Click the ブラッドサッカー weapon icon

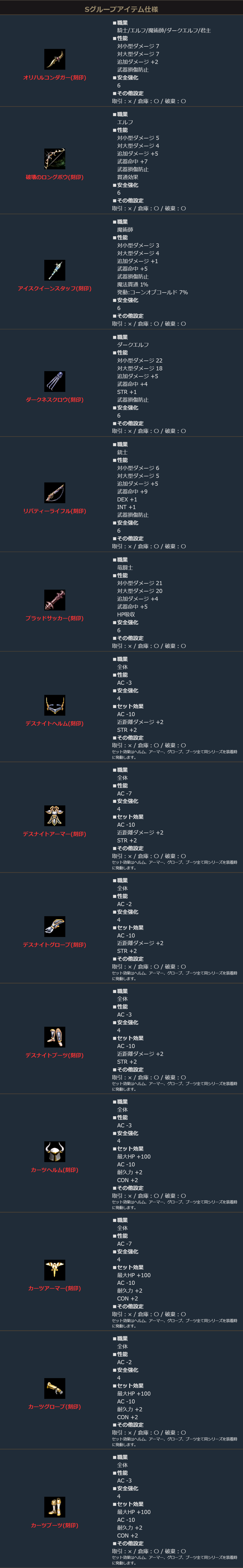tap(55, 600)
